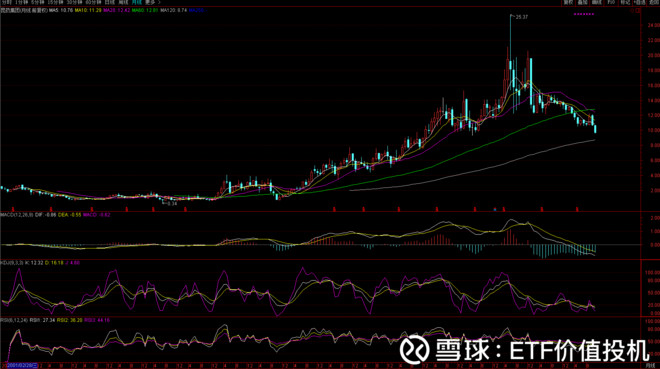The height and width of the screenshot is (369, 660).
Task: Open the 叠加 overlay option
Action: (583, 3)
